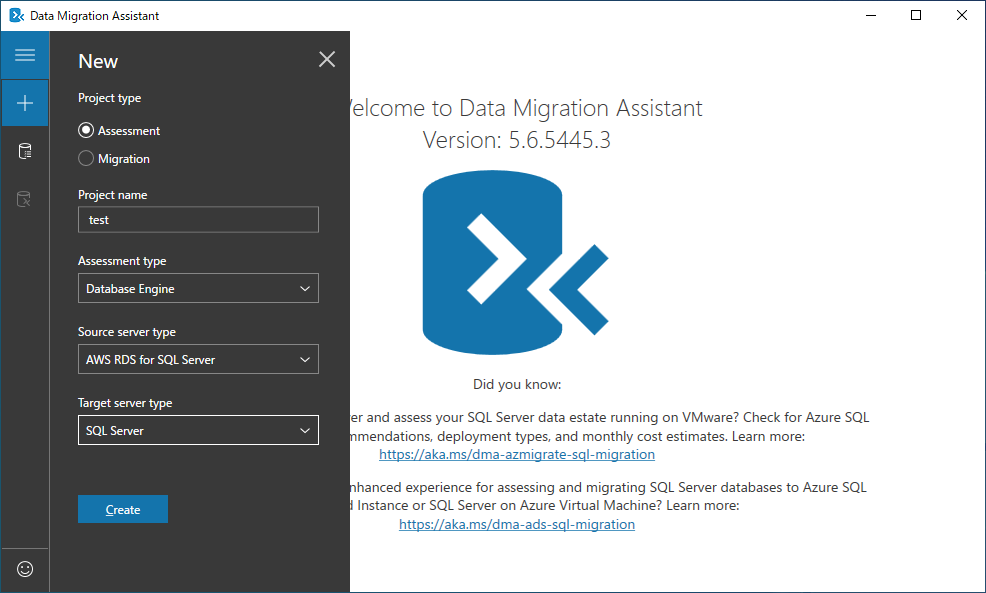This screenshot has width=986, height=593.
Task: Open the Assessment type dropdown
Action: coord(198,288)
